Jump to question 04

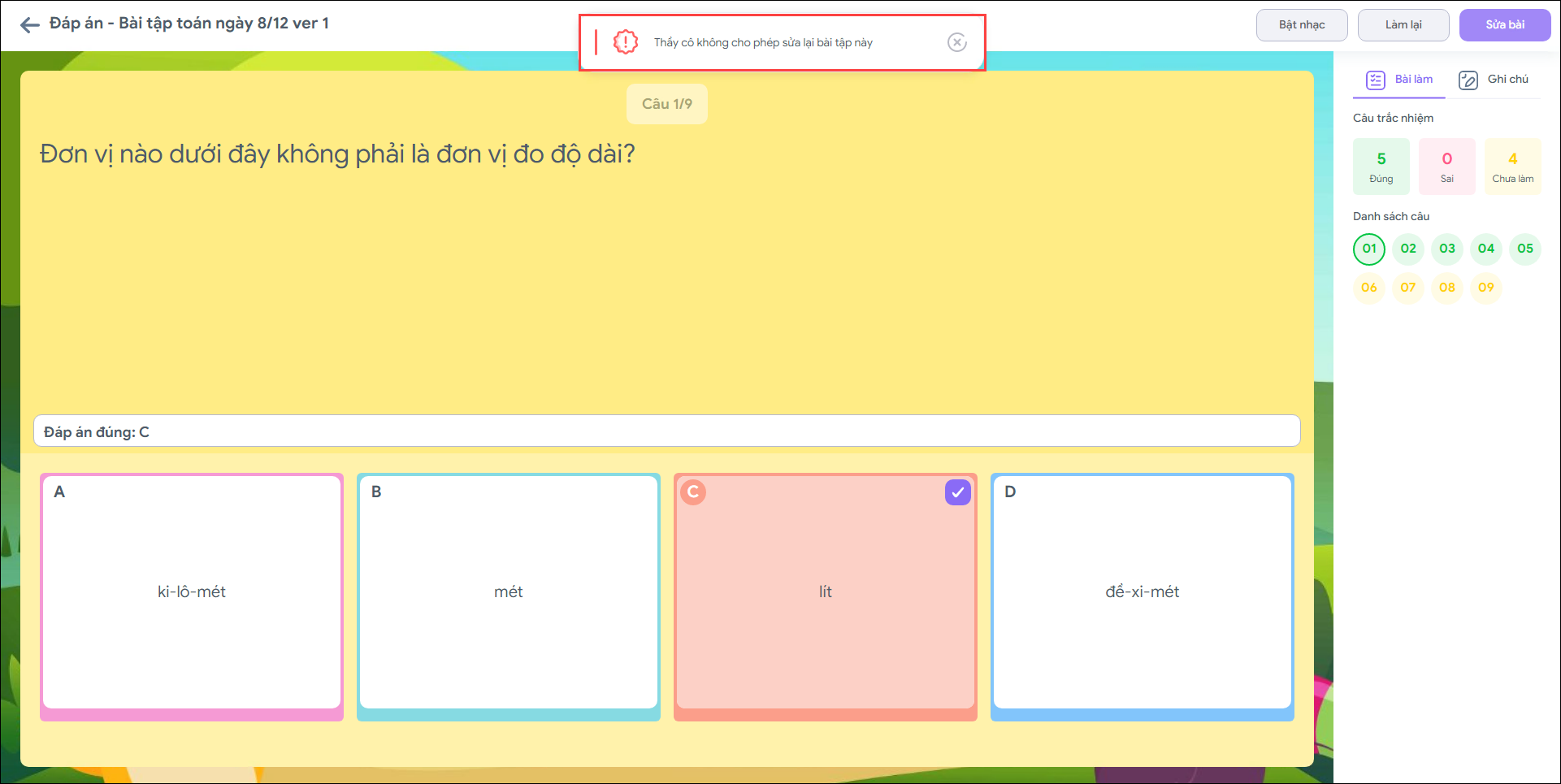click(1486, 249)
